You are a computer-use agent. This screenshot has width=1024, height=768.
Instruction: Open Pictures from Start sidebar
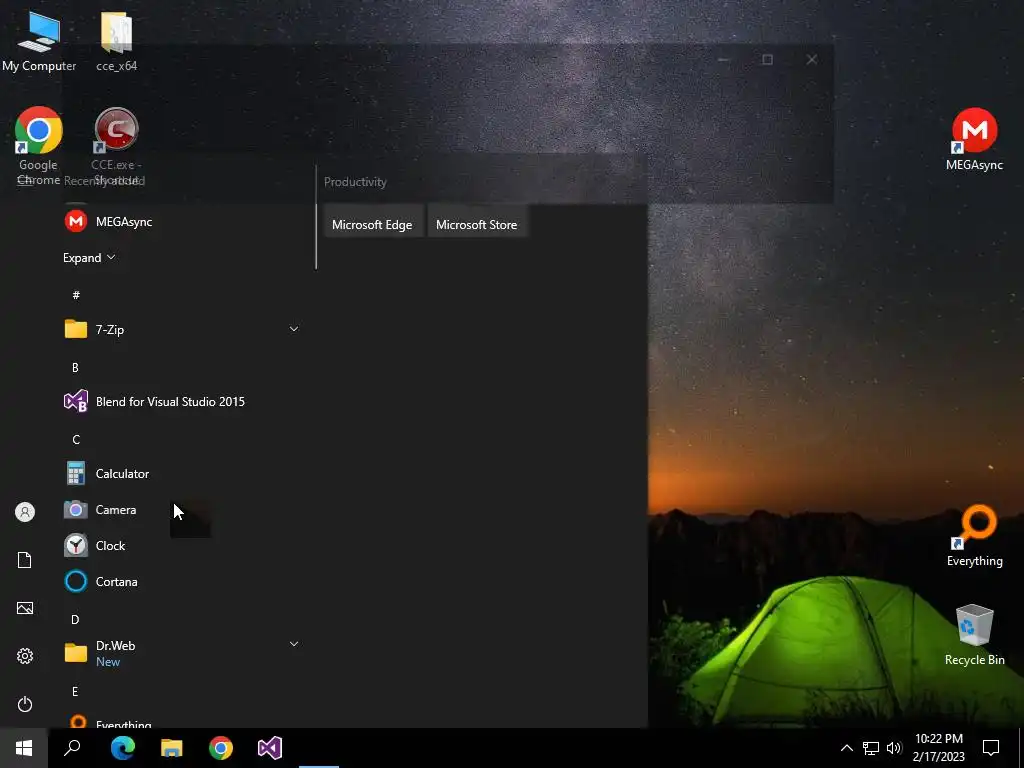pyautogui.click(x=25, y=608)
